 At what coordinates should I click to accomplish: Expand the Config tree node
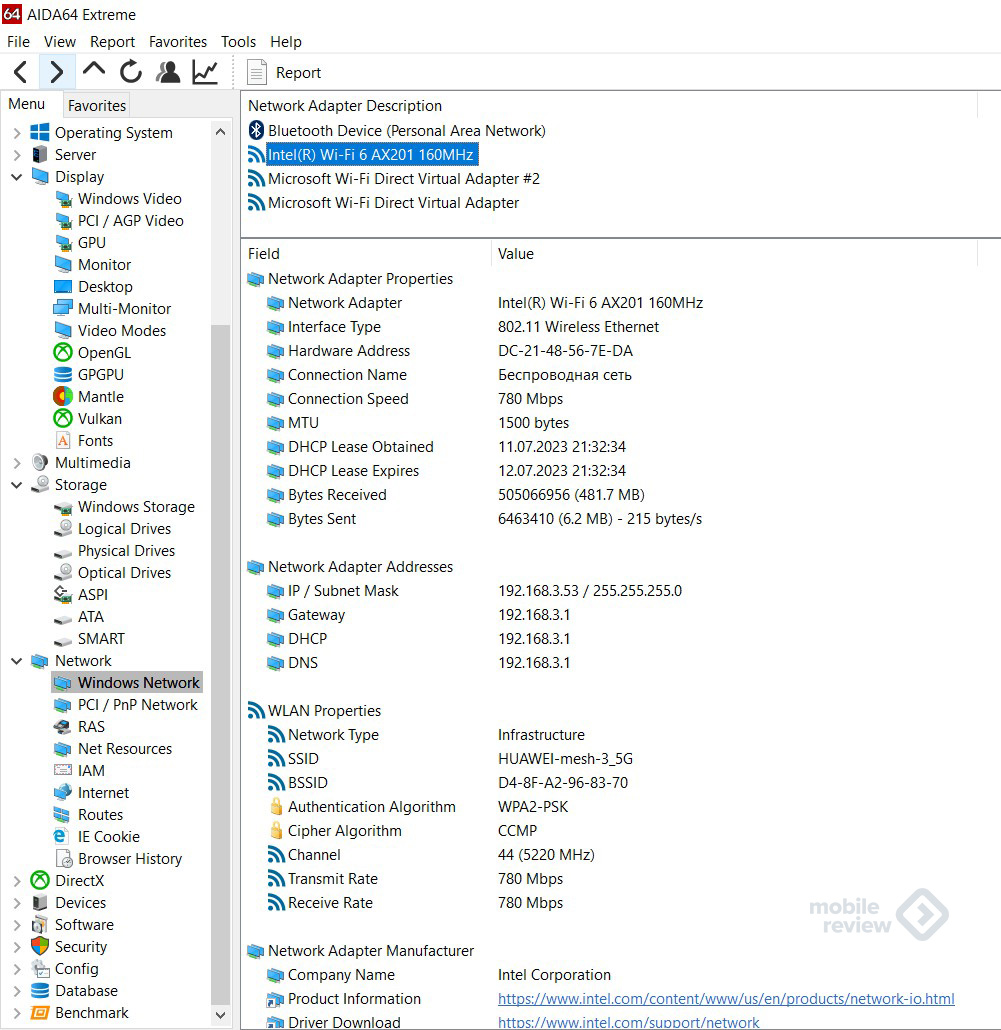coord(17,969)
